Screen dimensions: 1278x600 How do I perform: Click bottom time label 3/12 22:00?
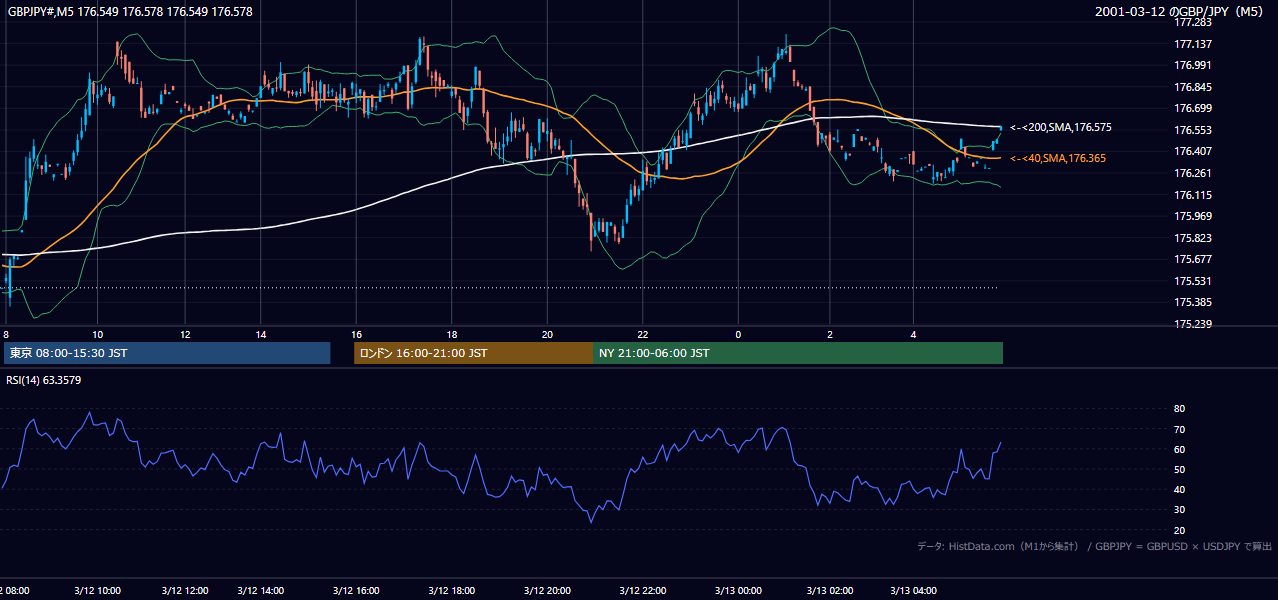643,590
